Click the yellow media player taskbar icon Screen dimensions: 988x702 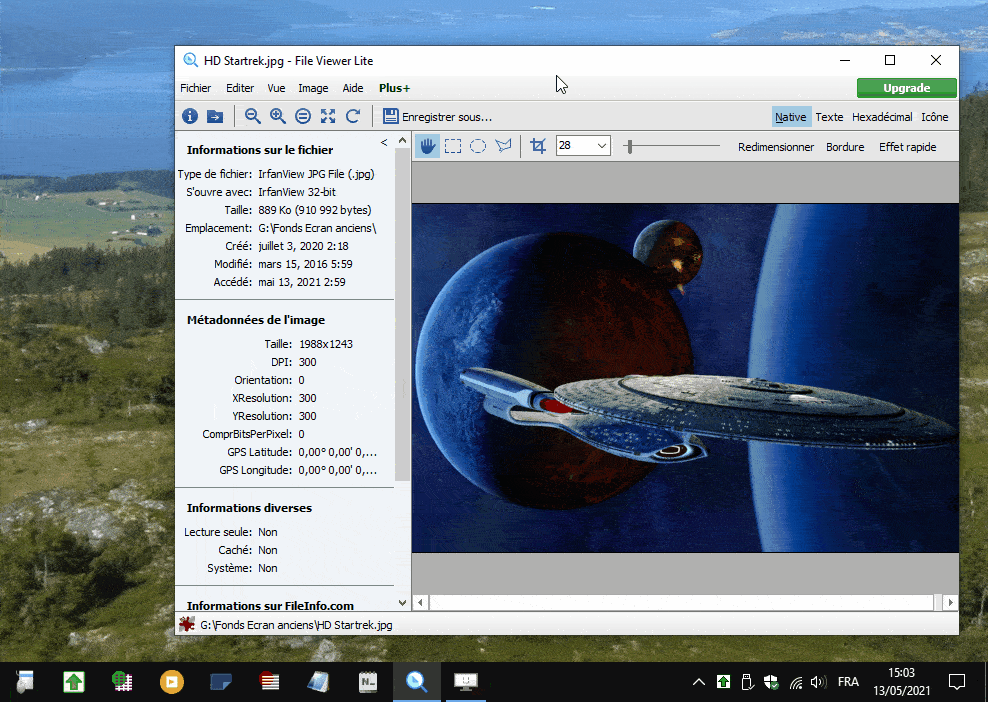[172, 681]
